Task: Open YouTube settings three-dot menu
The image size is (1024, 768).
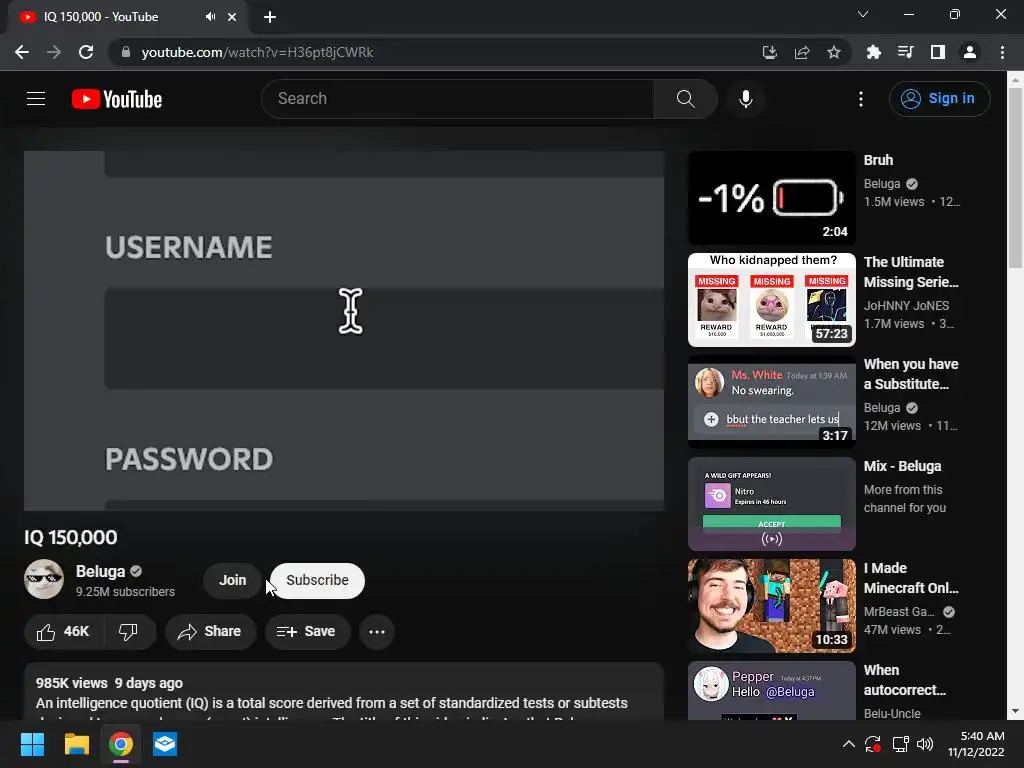Action: [x=861, y=99]
